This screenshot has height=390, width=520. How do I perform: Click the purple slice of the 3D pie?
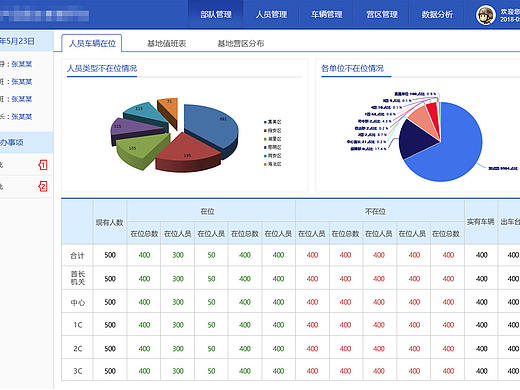click(133, 130)
